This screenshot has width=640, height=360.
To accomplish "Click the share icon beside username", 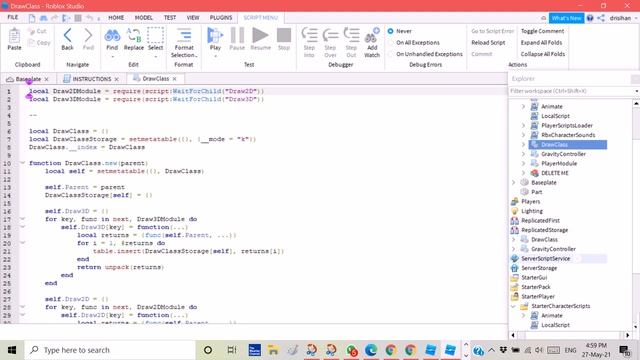I will (601, 18).
